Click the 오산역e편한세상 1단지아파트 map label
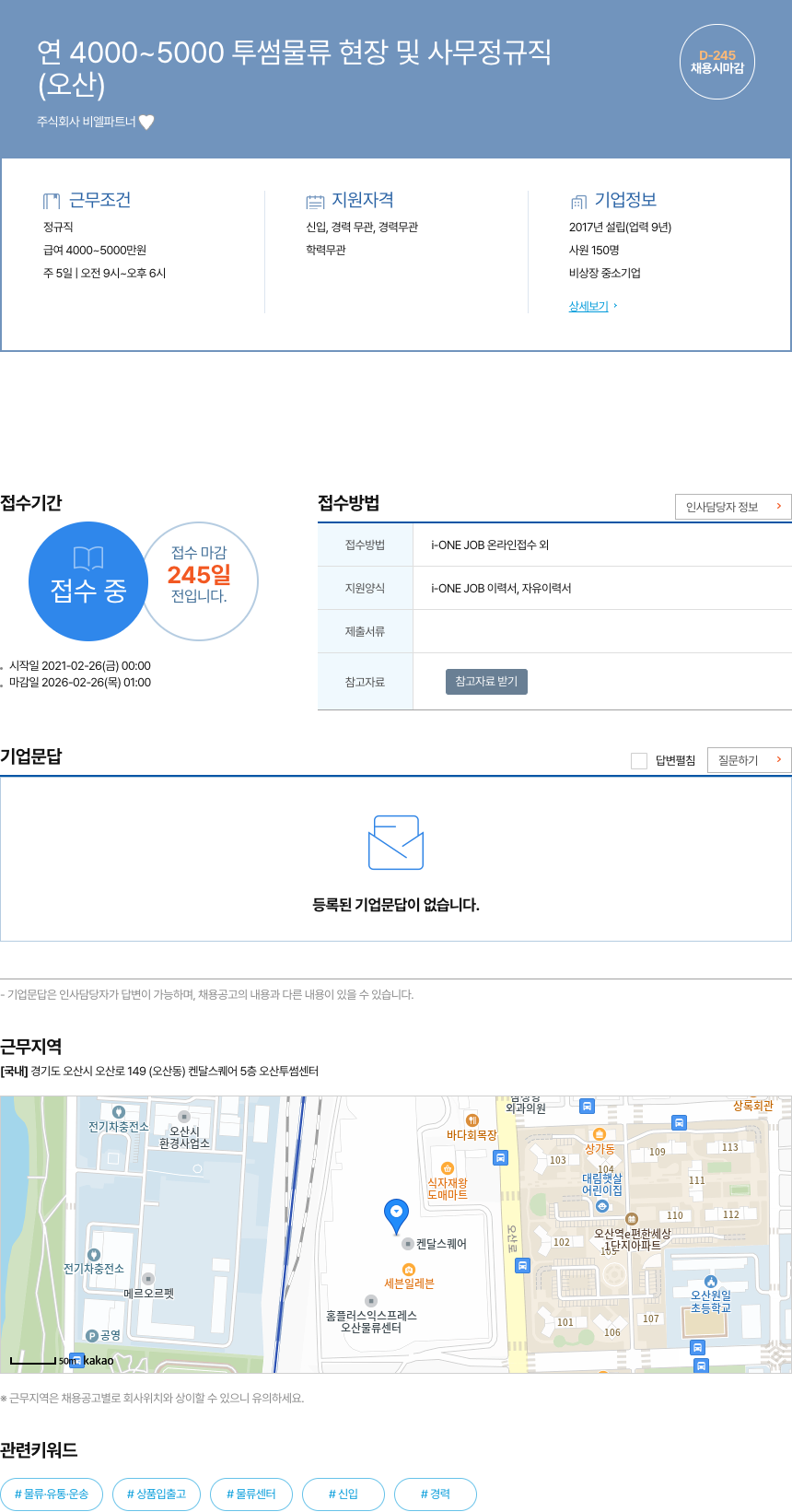792x1512 pixels. 633,1238
